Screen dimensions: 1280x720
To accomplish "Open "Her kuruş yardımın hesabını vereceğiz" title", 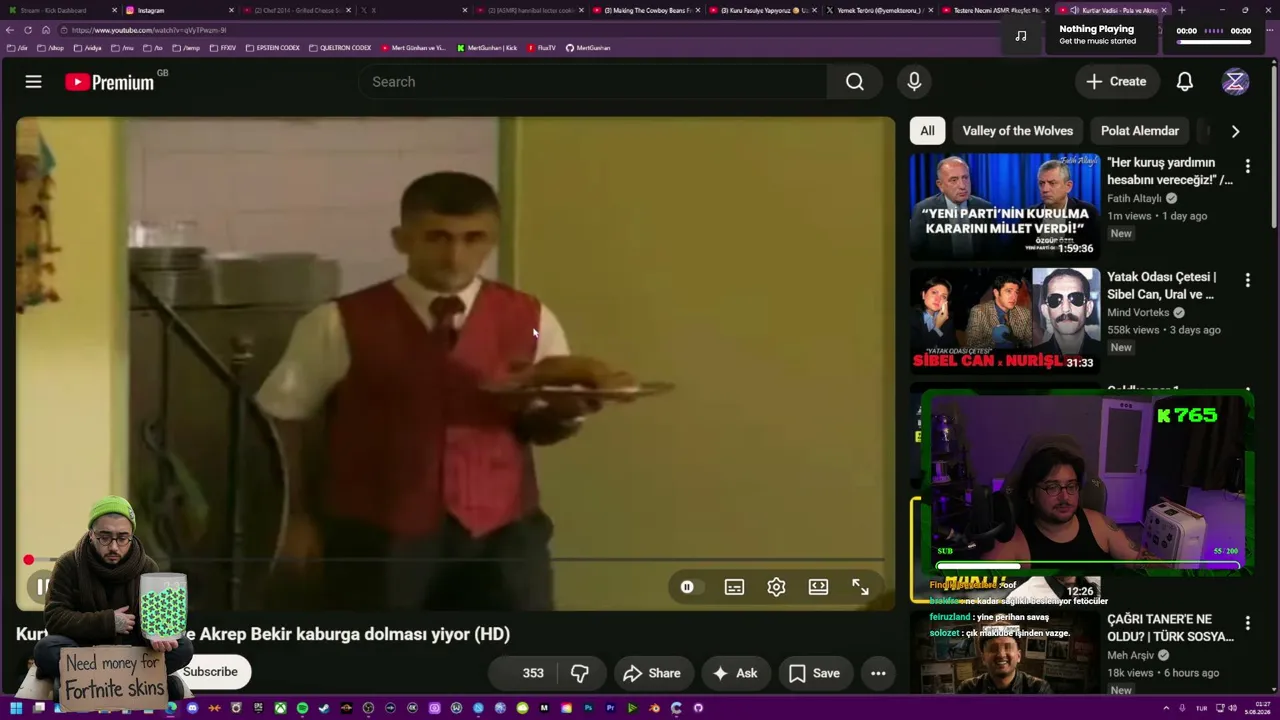I will coord(1170,171).
